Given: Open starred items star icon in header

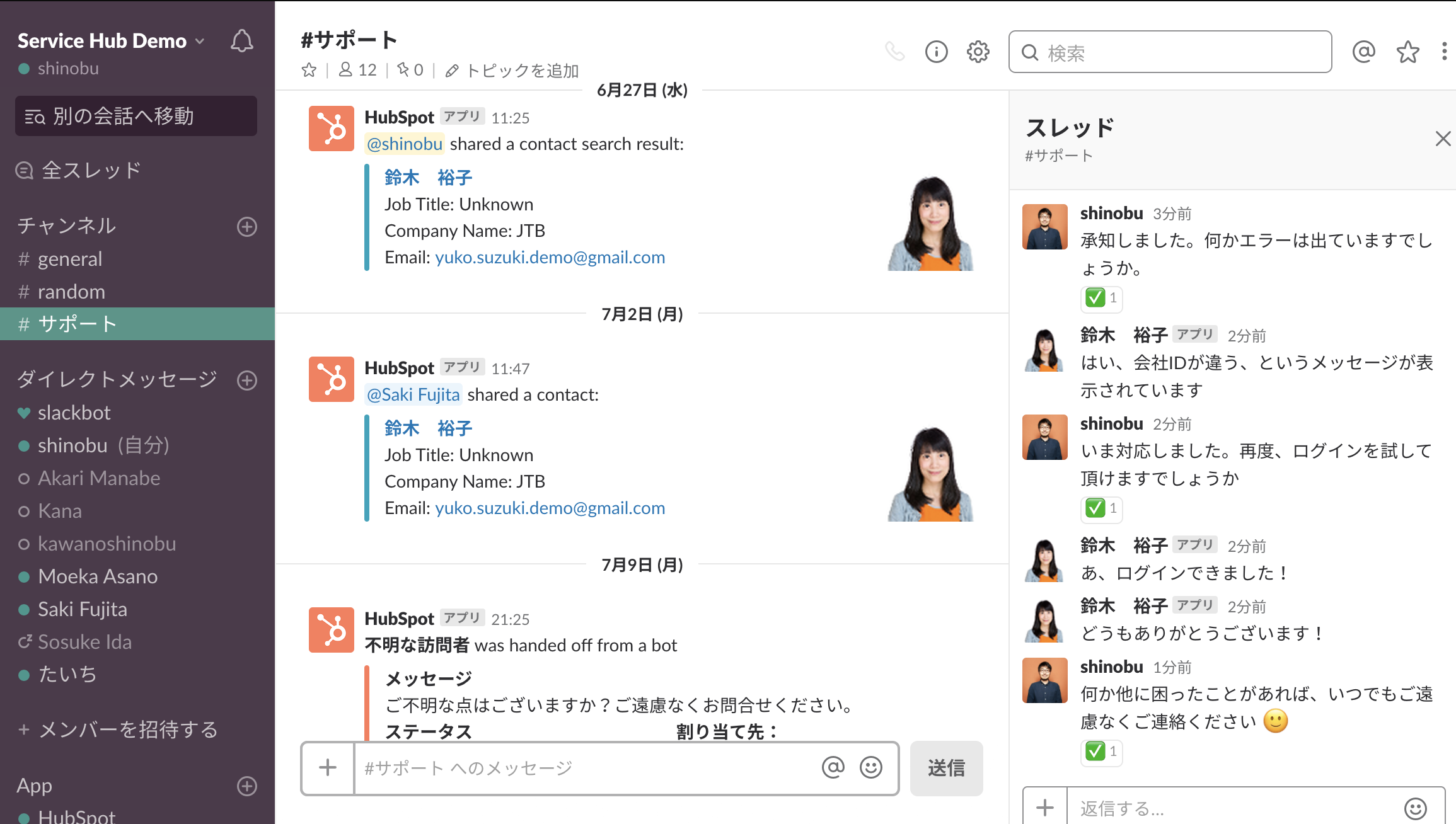Looking at the screenshot, I should (x=1407, y=52).
